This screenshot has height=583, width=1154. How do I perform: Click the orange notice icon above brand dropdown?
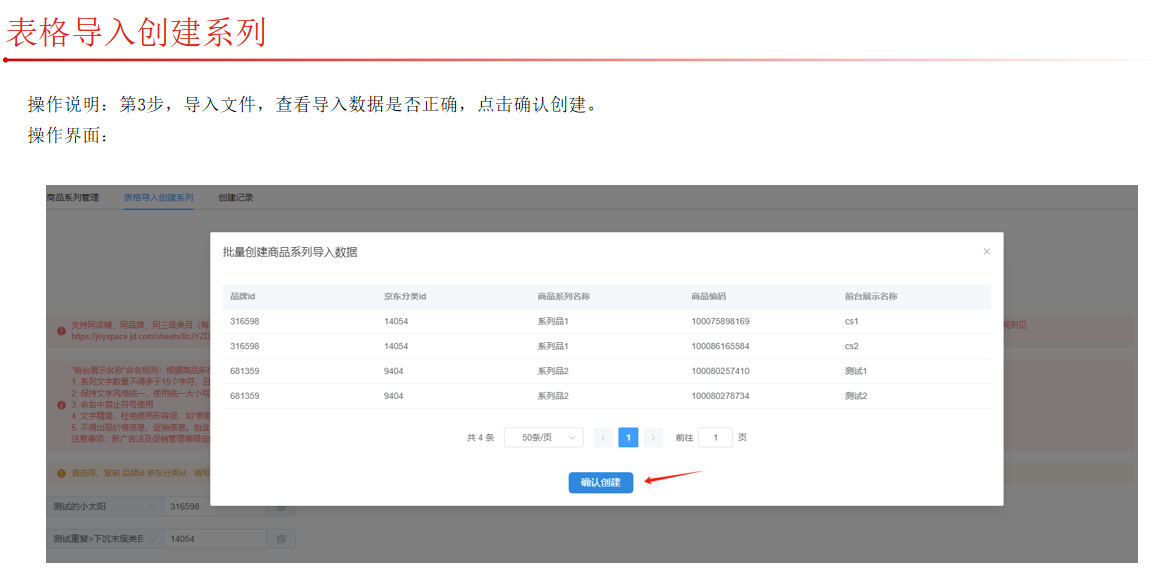coord(62,473)
